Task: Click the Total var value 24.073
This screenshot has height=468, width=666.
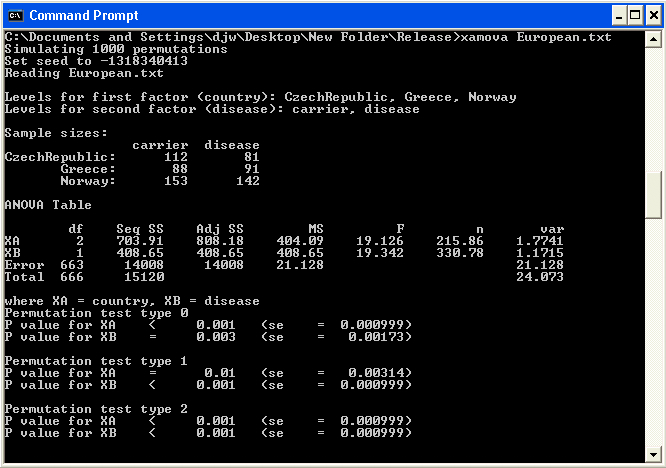Action: point(540,277)
